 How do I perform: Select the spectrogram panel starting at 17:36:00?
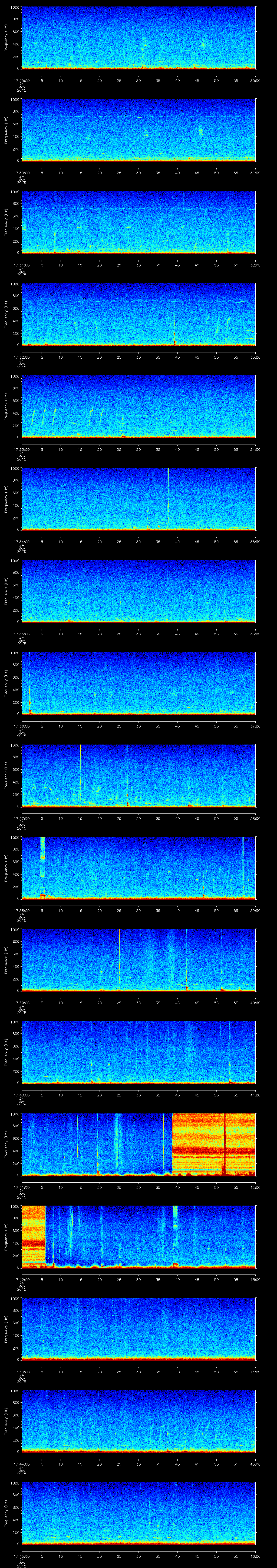pos(139,683)
